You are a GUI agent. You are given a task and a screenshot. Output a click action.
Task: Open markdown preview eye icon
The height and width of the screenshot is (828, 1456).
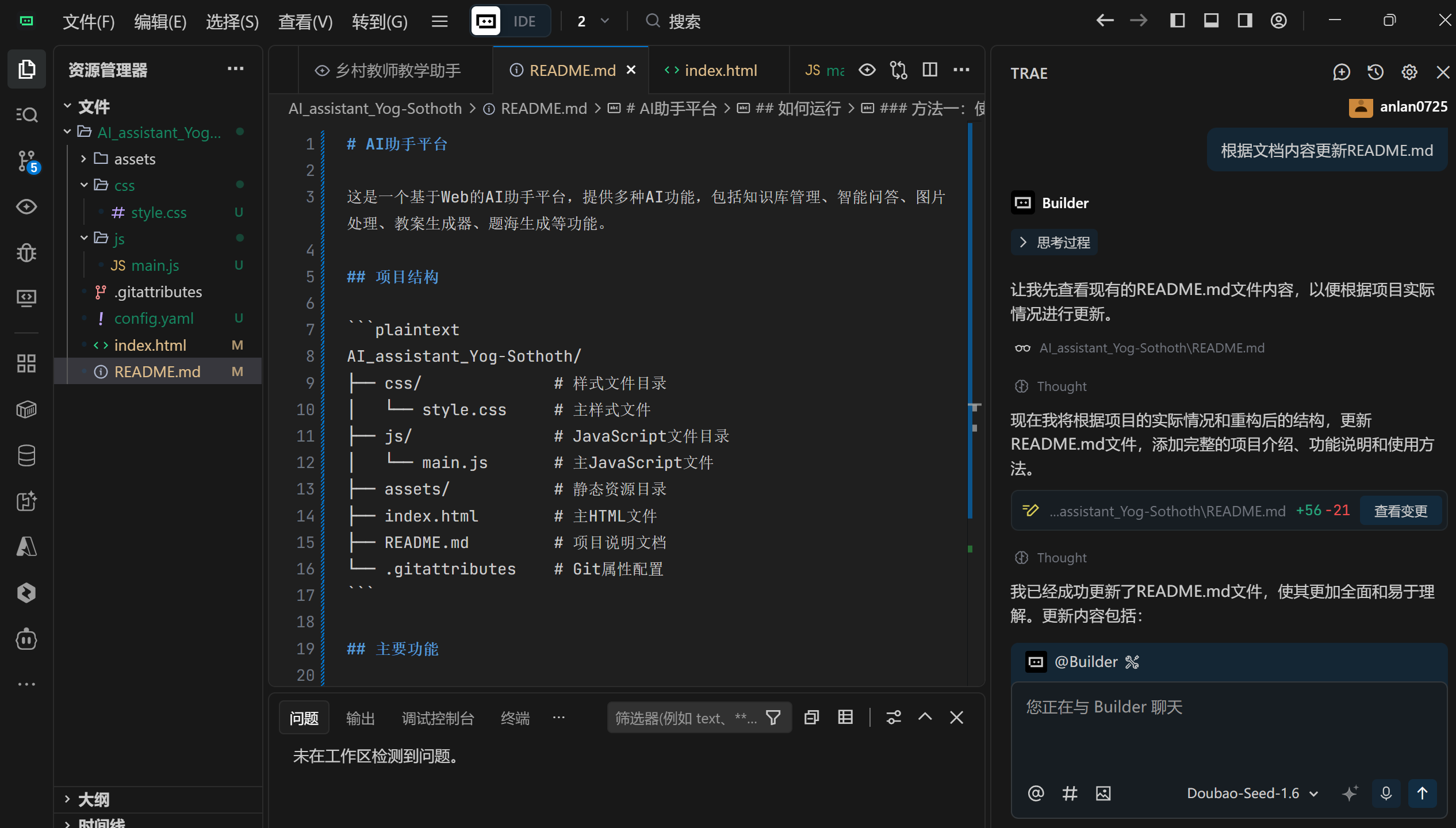click(x=867, y=70)
